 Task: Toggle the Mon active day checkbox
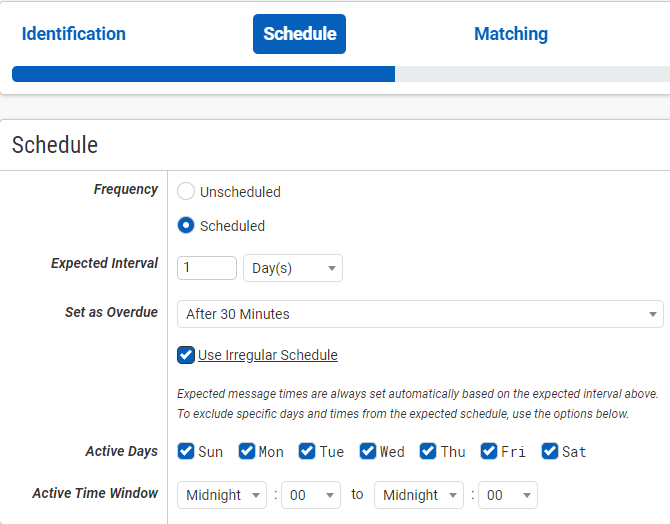click(247, 451)
